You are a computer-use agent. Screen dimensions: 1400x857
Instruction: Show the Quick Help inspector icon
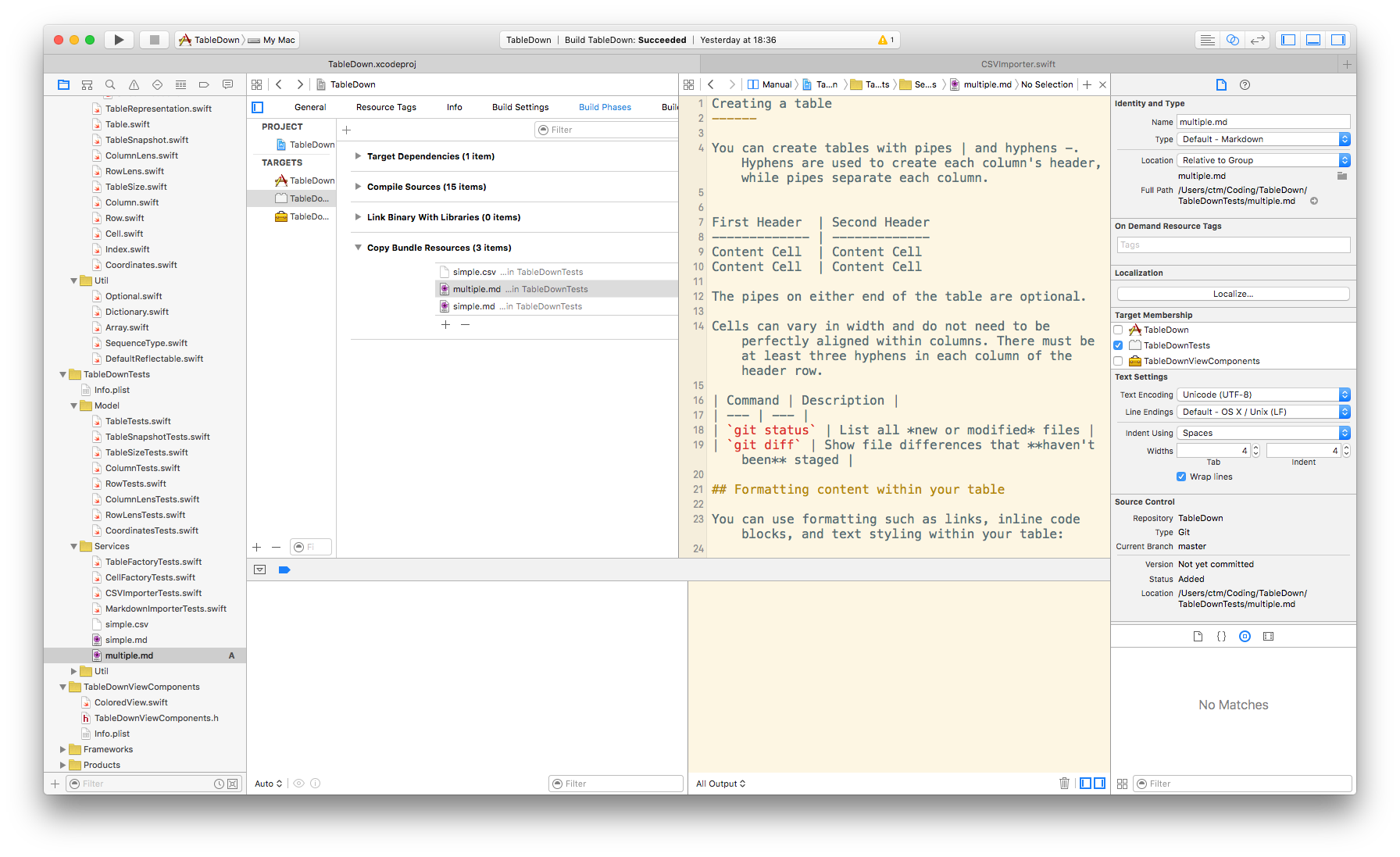point(1245,84)
